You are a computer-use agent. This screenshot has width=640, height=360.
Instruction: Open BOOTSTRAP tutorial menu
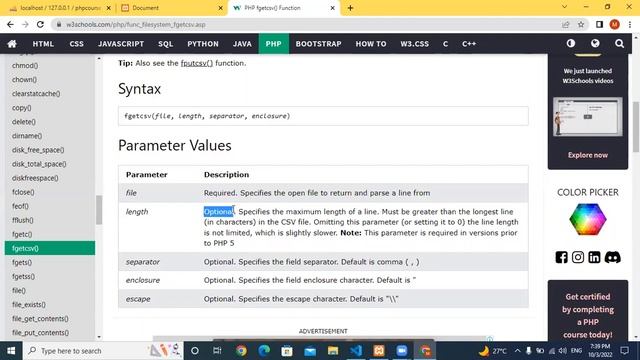318,44
